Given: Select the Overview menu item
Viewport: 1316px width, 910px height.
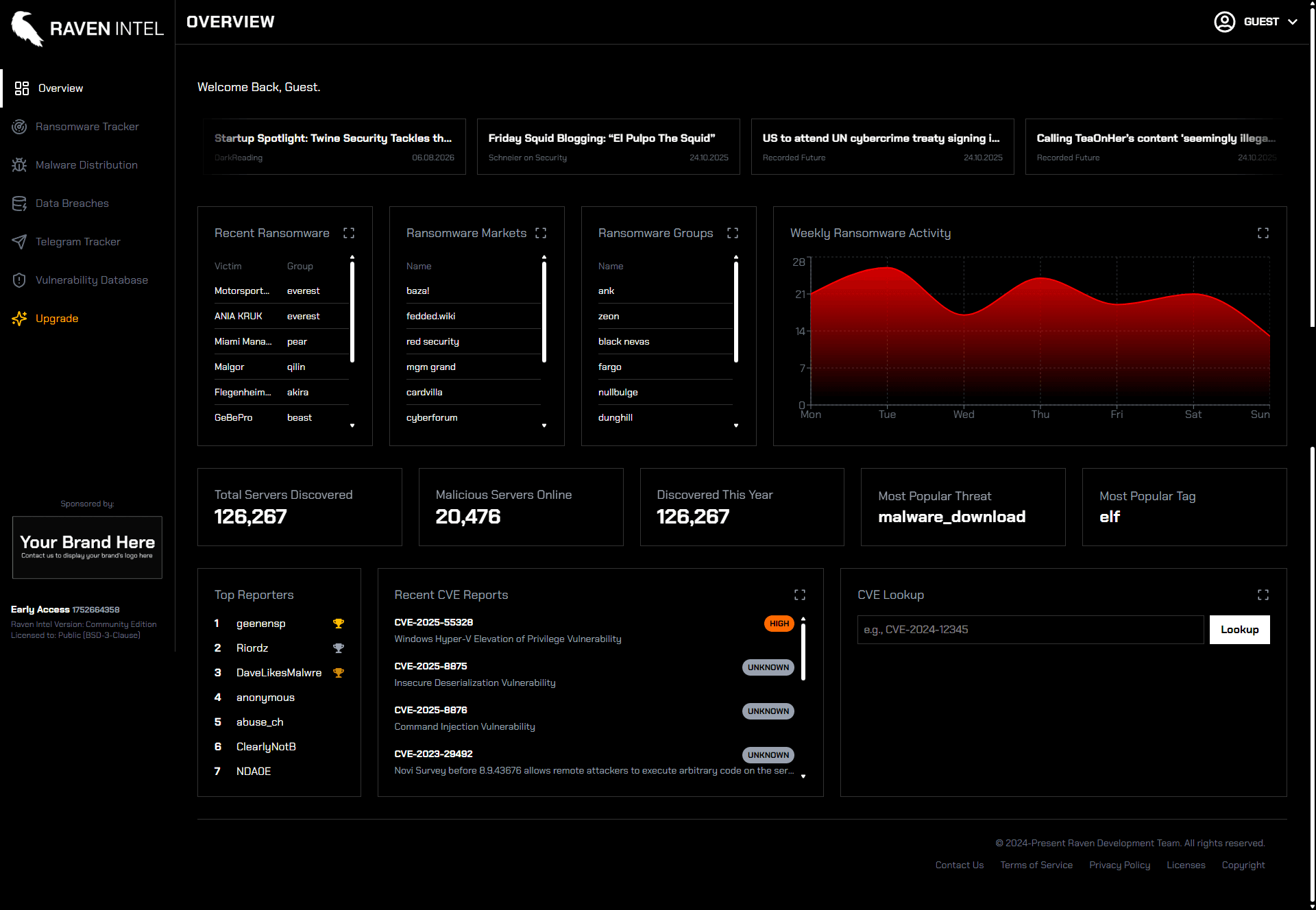Looking at the screenshot, I should (60, 88).
